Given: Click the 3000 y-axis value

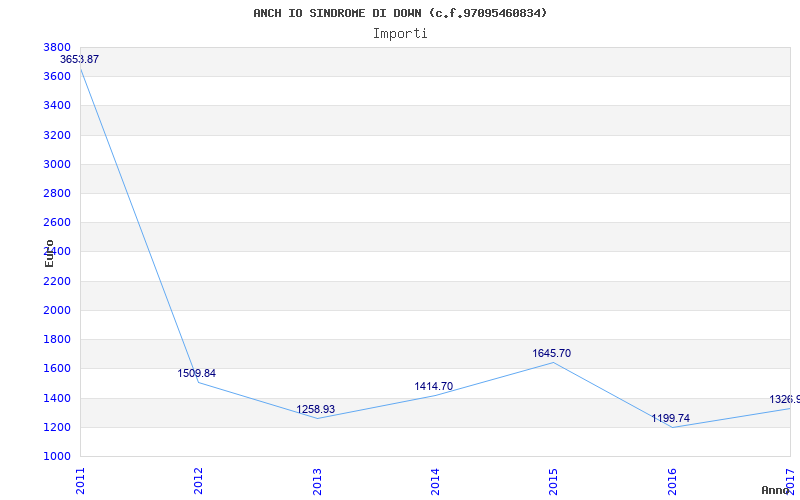Looking at the screenshot, I should tap(57, 164).
